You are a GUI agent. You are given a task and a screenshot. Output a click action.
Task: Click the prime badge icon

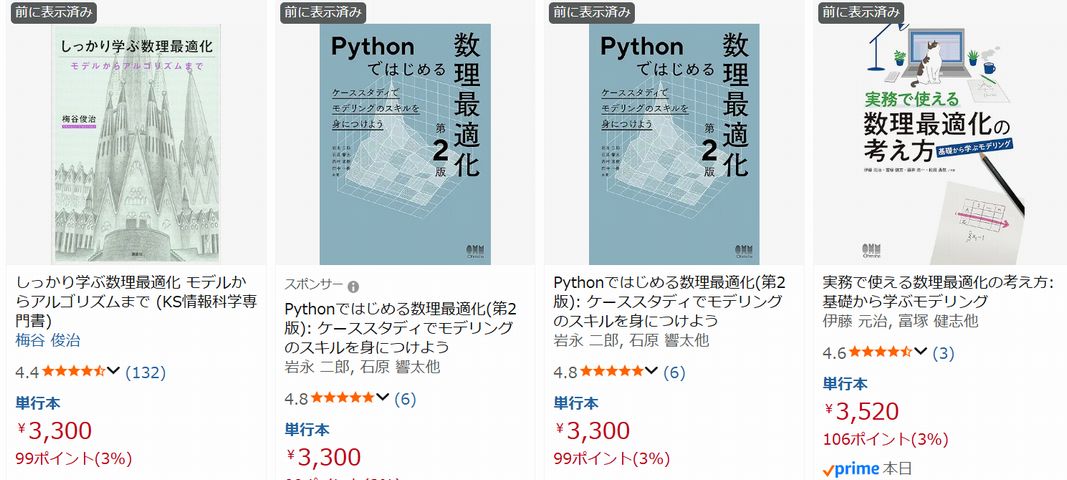[x=851, y=469]
